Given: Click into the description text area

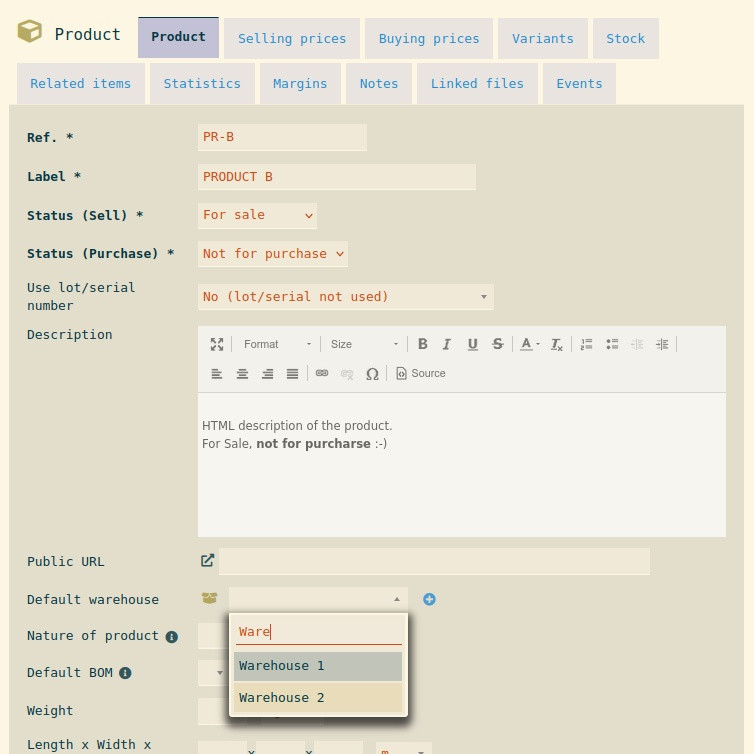Looking at the screenshot, I should 462,465.
